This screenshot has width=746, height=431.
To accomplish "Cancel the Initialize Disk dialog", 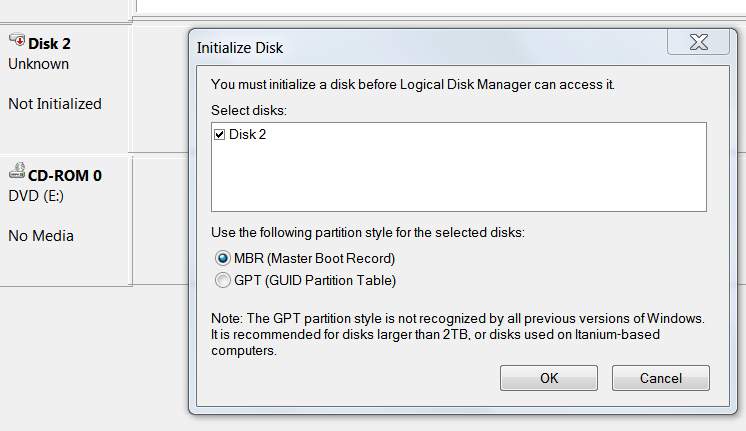I will pyautogui.click(x=660, y=378).
